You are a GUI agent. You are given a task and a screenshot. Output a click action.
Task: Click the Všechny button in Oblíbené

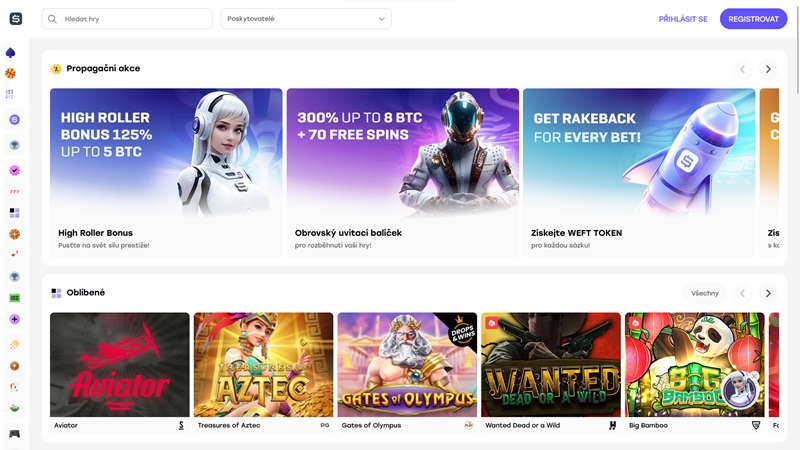pos(705,293)
